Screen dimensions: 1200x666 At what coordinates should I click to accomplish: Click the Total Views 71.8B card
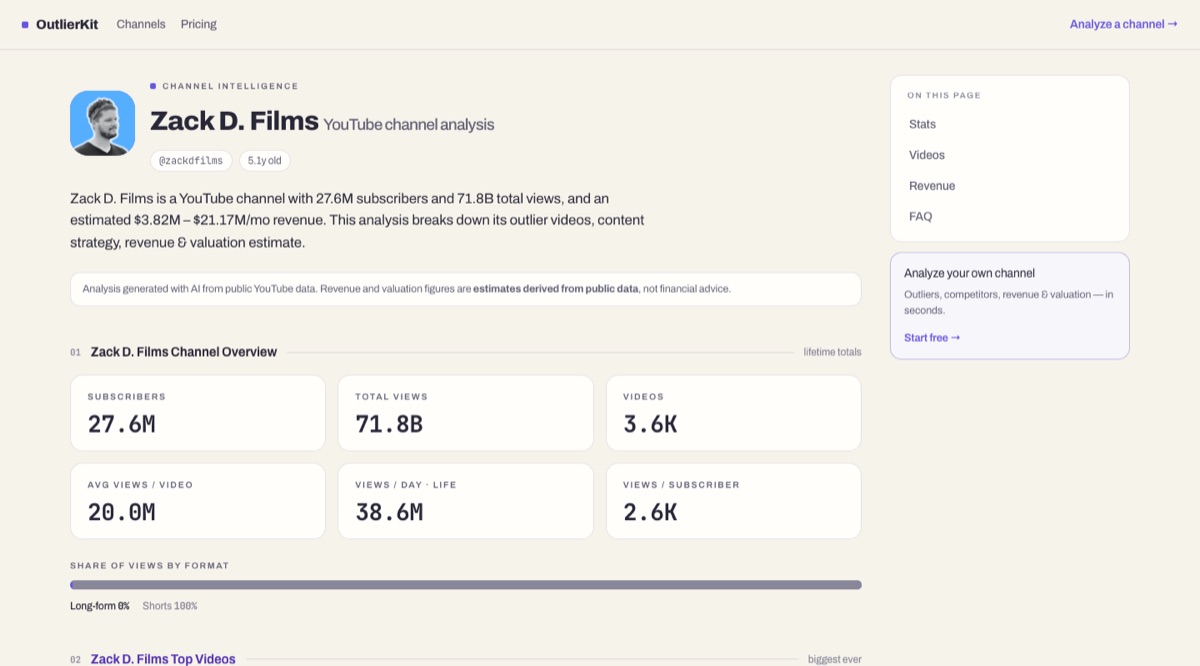click(x=466, y=413)
